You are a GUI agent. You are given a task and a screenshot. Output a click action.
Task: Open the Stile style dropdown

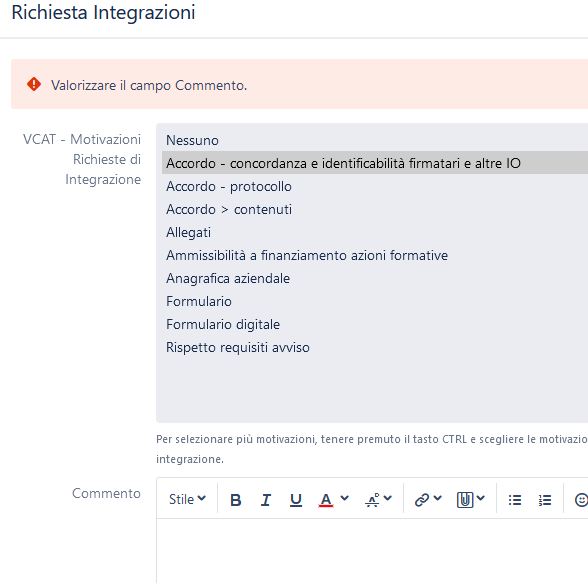coord(187,499)
